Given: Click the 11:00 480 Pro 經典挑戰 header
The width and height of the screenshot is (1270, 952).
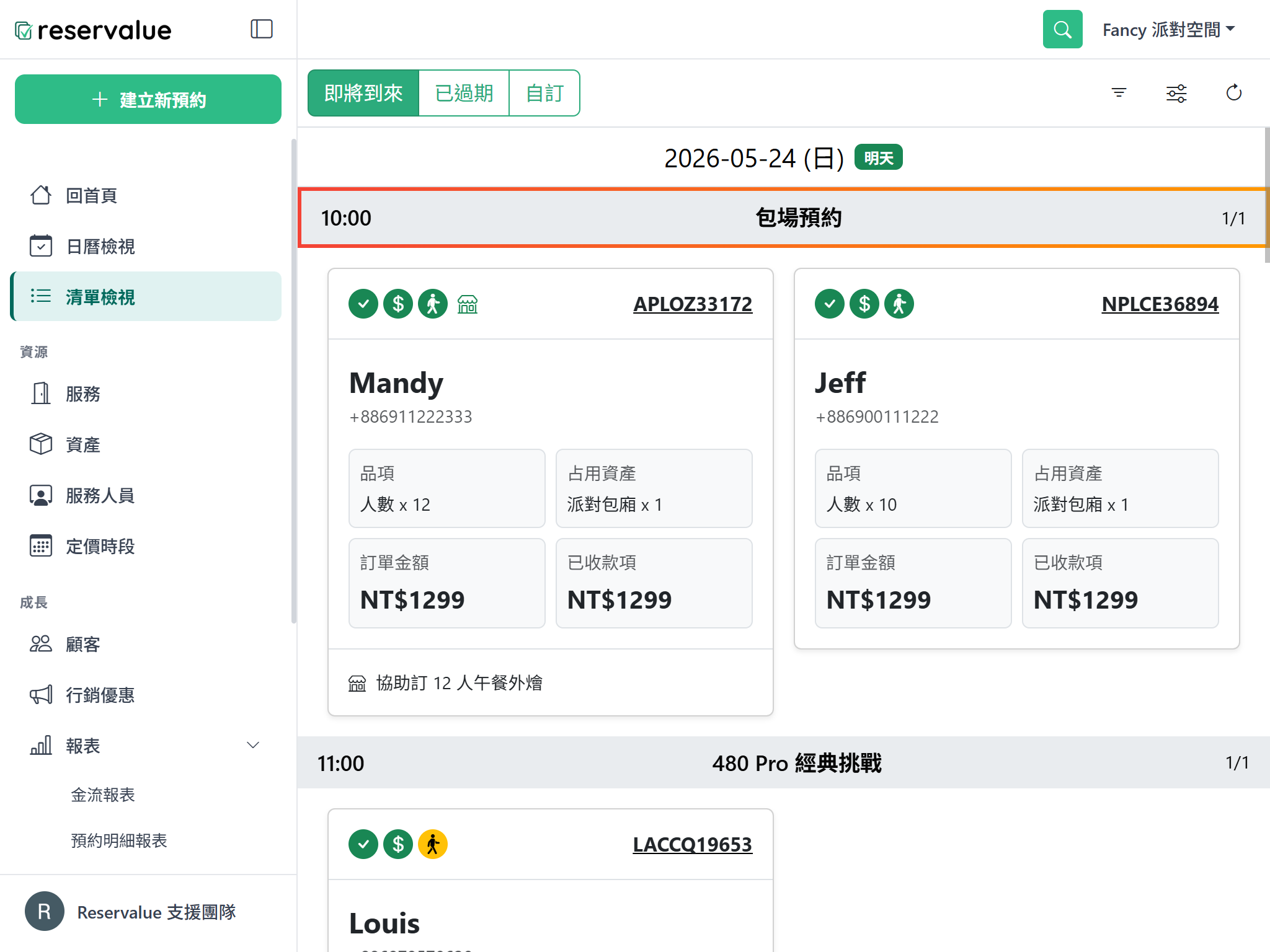Looking at the screenshot, I should 784,762.
